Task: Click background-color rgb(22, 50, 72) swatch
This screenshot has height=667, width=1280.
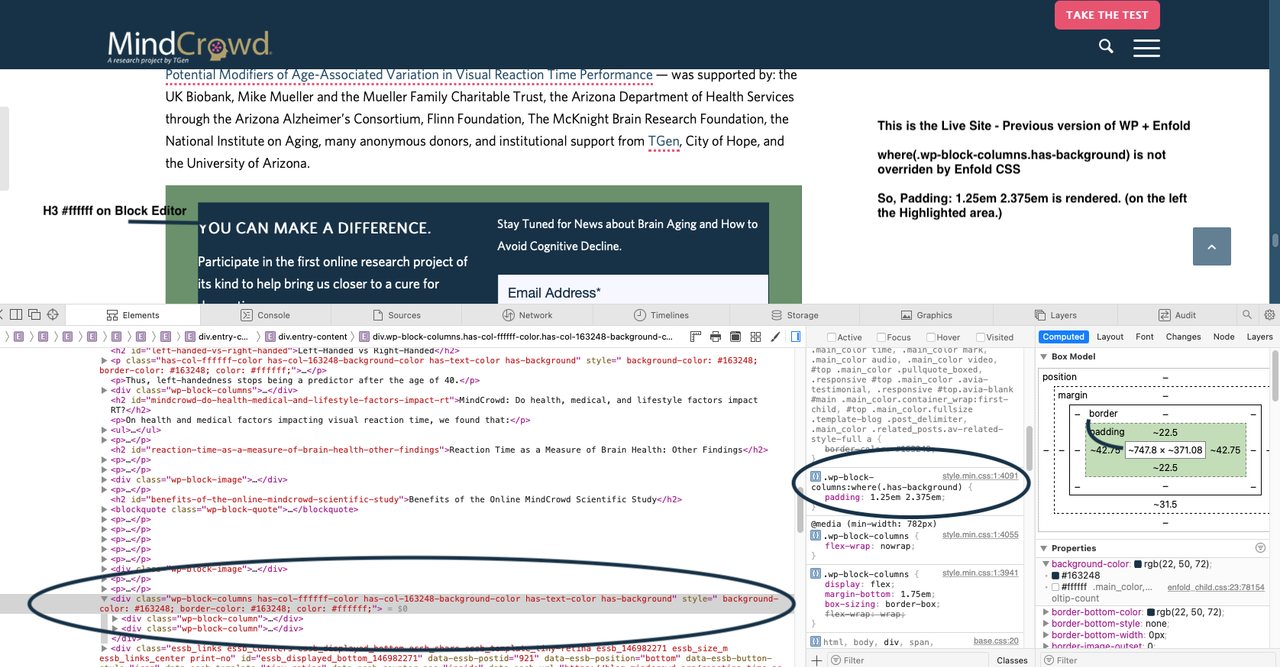Action: pos(1137,565)
